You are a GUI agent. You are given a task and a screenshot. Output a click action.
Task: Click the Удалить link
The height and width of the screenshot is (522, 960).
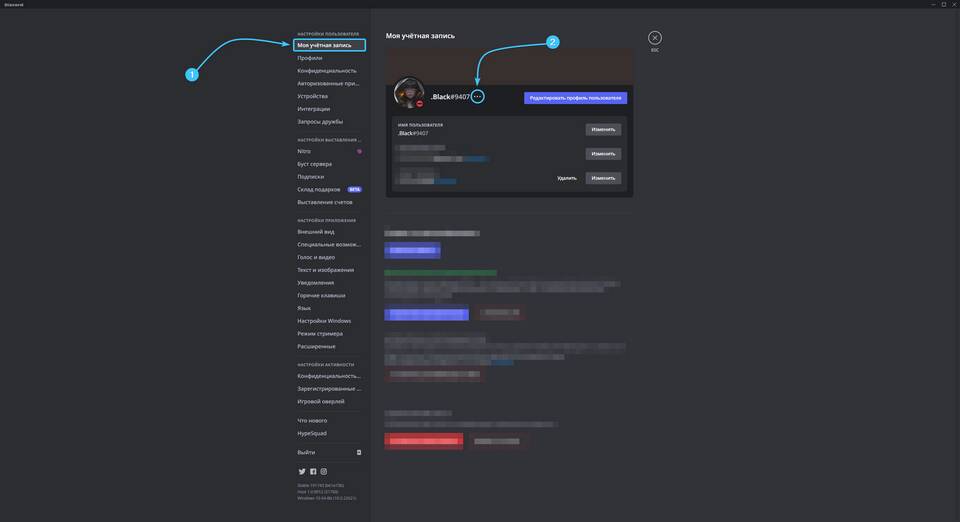(x=567, y=178)
